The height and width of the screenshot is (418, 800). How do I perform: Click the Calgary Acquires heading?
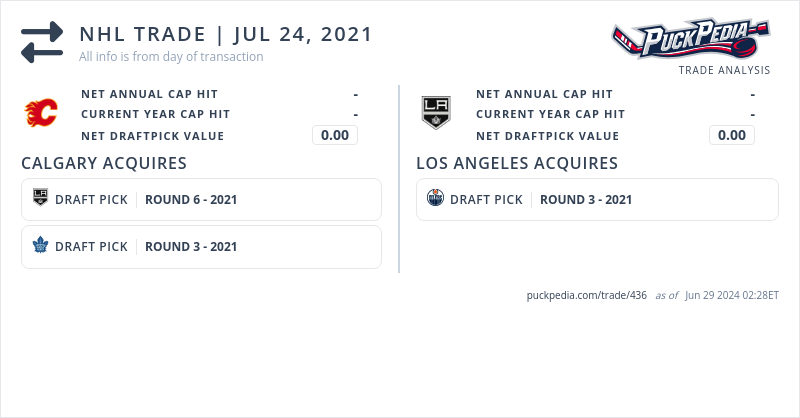[x=104, y=163]
